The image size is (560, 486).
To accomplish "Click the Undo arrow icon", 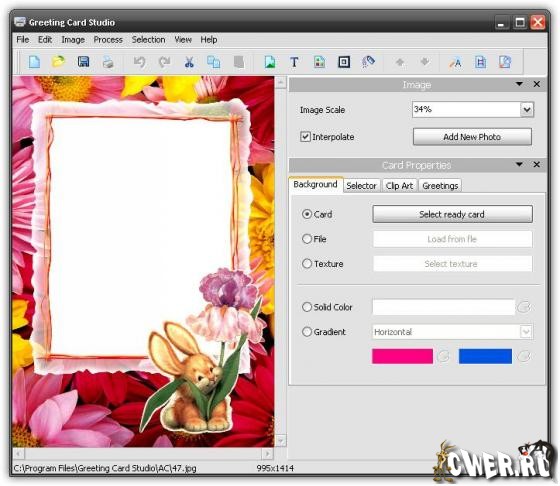I will point(139,62).
